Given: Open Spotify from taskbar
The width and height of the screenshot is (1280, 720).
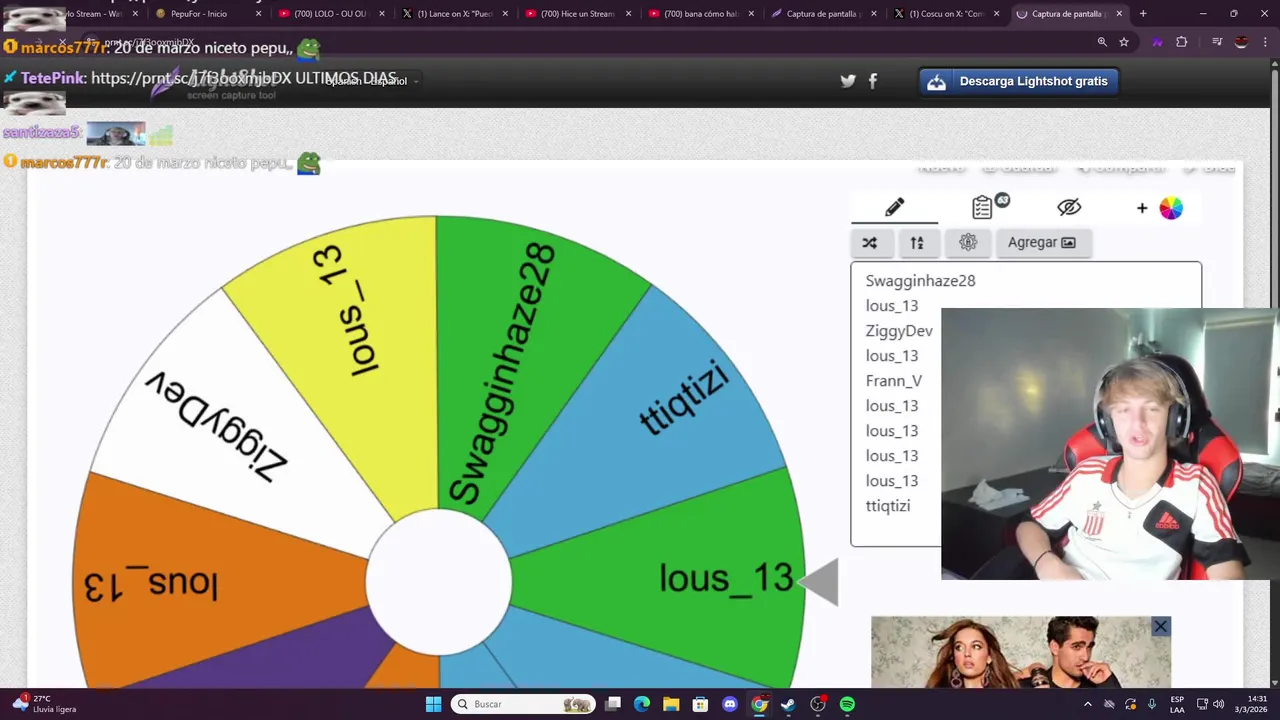Looking at the screenshot, I should (x=847, y=704).
